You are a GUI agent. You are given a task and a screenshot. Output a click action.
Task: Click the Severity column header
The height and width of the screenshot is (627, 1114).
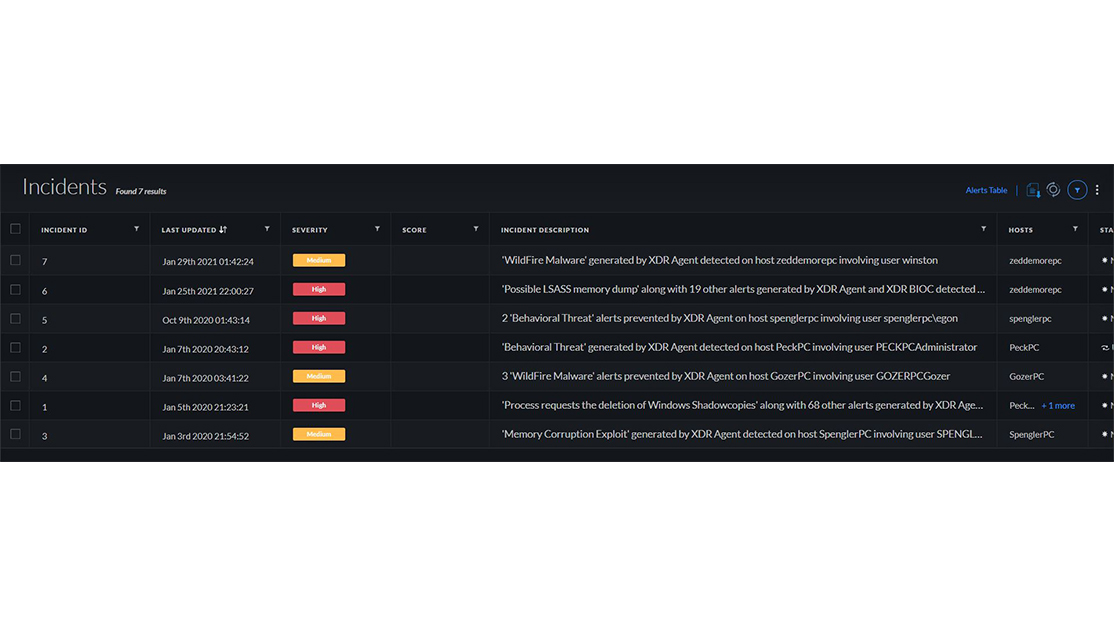[310, 230]
